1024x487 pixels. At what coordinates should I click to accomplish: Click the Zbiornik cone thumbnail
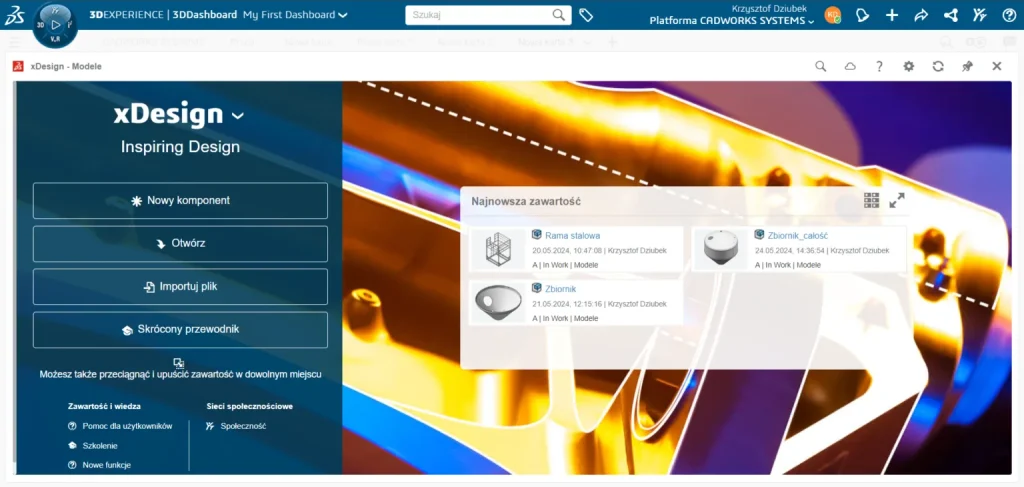click(498, 302)
